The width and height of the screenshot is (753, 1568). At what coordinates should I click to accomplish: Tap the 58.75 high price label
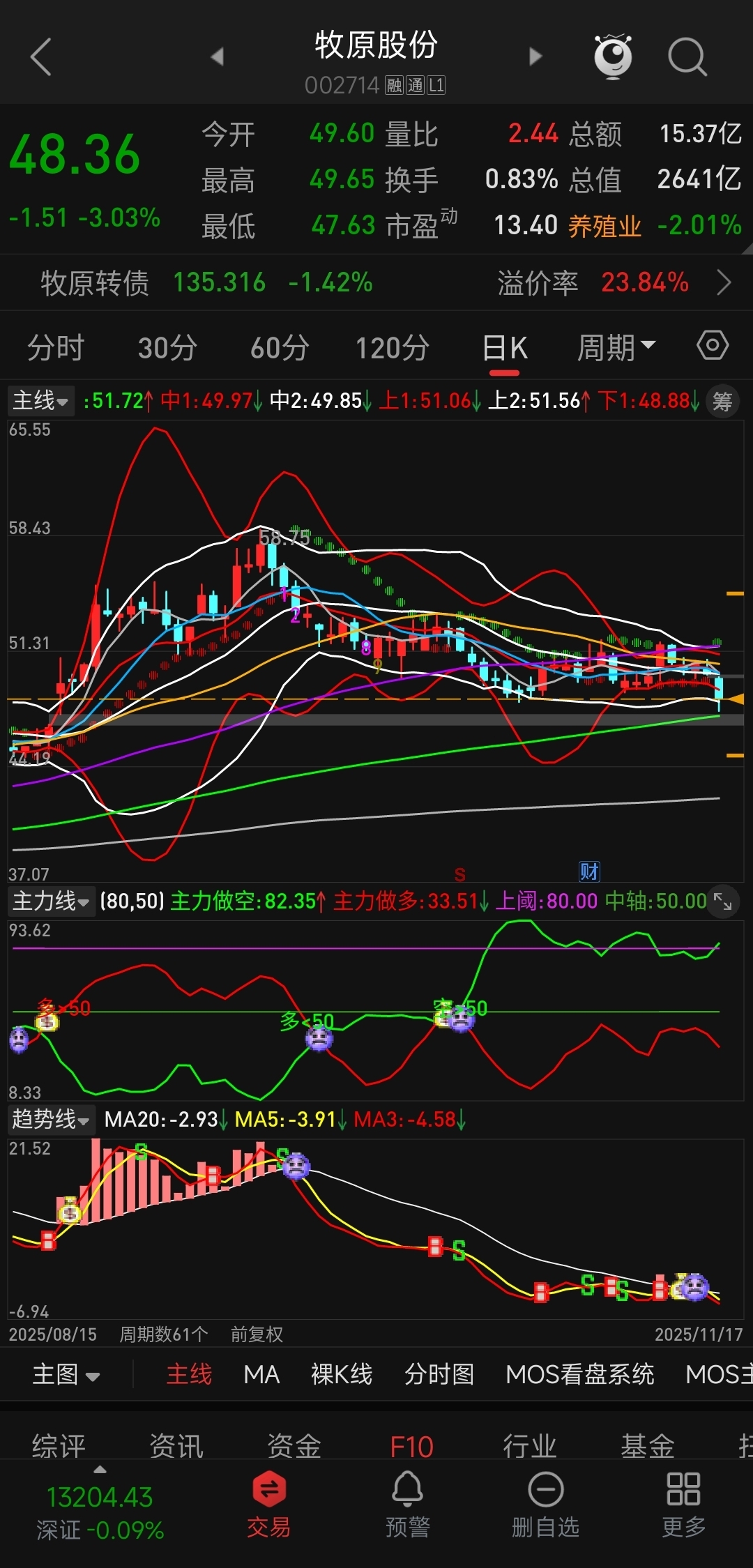(284, 538)
